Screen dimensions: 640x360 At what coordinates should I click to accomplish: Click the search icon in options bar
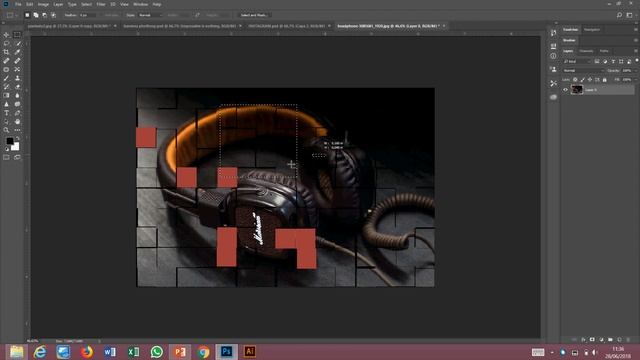click(619, 15)
